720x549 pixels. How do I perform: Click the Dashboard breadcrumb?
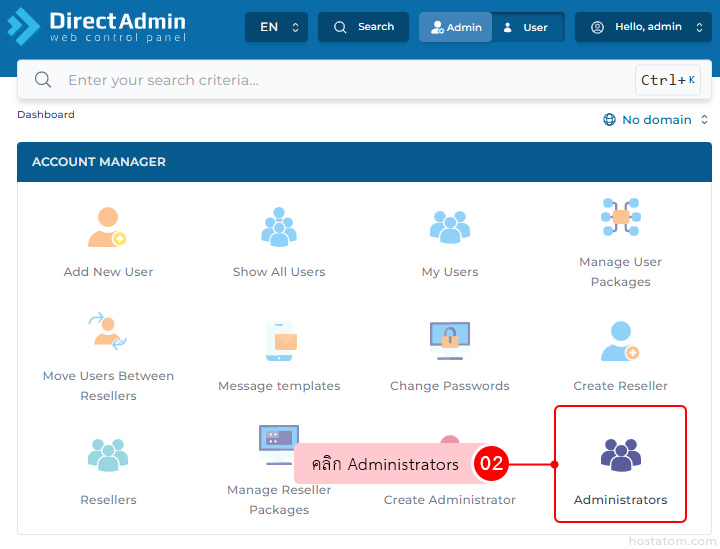45,114
